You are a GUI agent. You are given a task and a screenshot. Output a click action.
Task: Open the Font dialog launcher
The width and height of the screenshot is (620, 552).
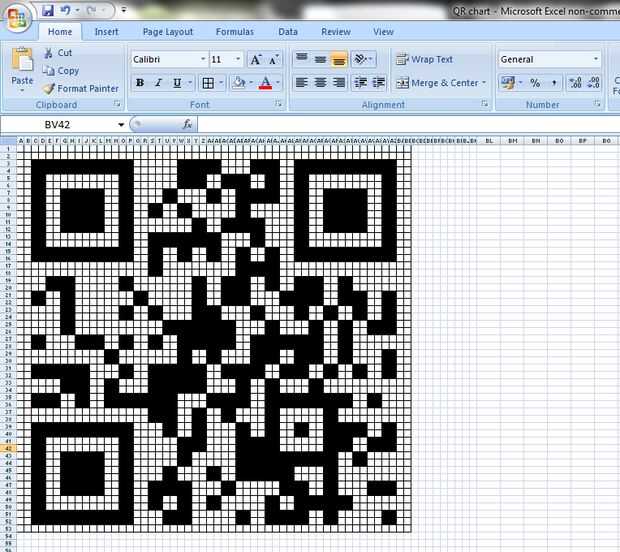(x=279, y=104)
